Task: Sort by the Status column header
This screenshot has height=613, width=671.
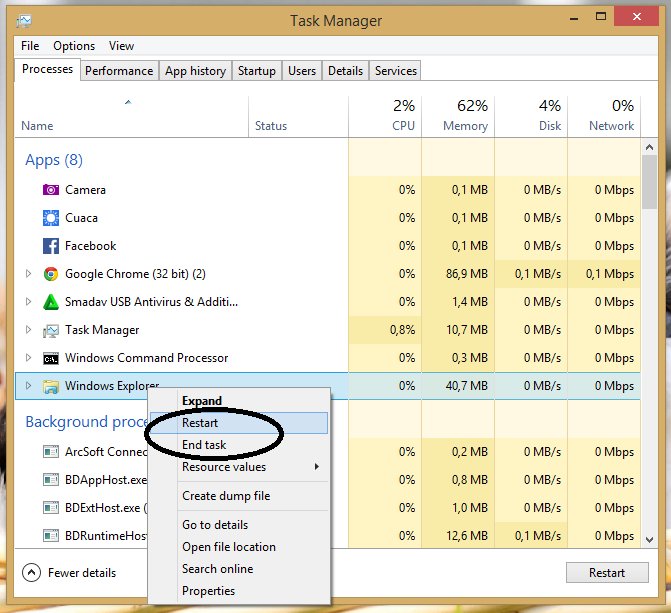Action: tap(298, 117)
